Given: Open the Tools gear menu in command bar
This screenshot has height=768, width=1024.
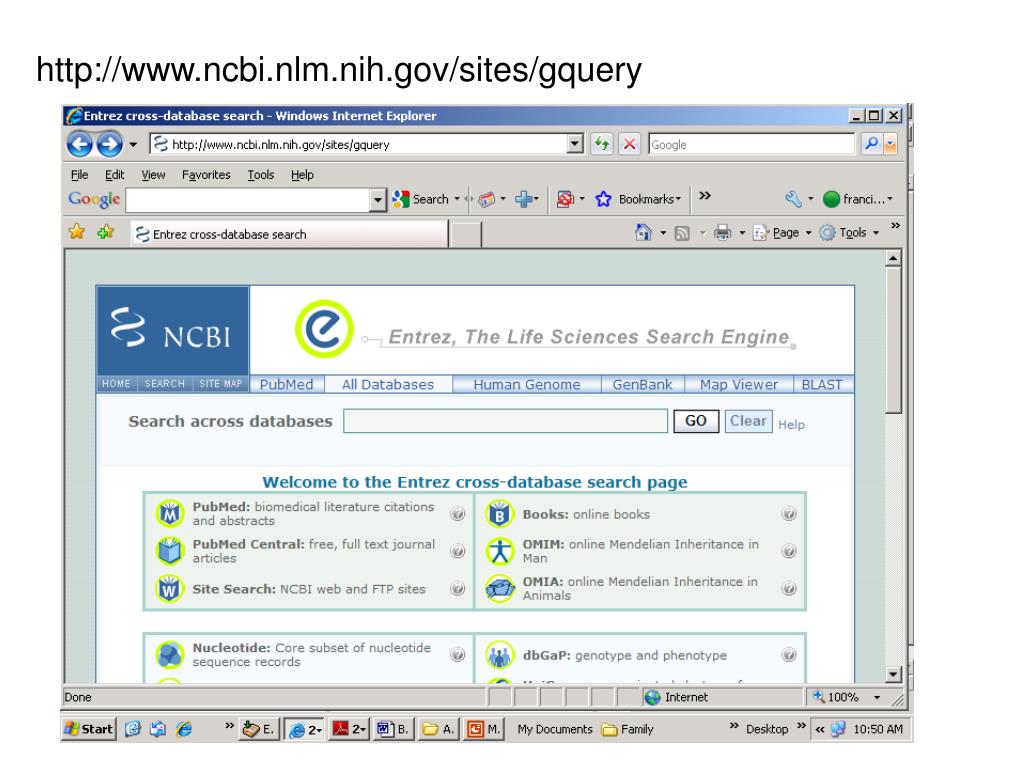Looking at the screenshot, I should (x=849, y=232).
